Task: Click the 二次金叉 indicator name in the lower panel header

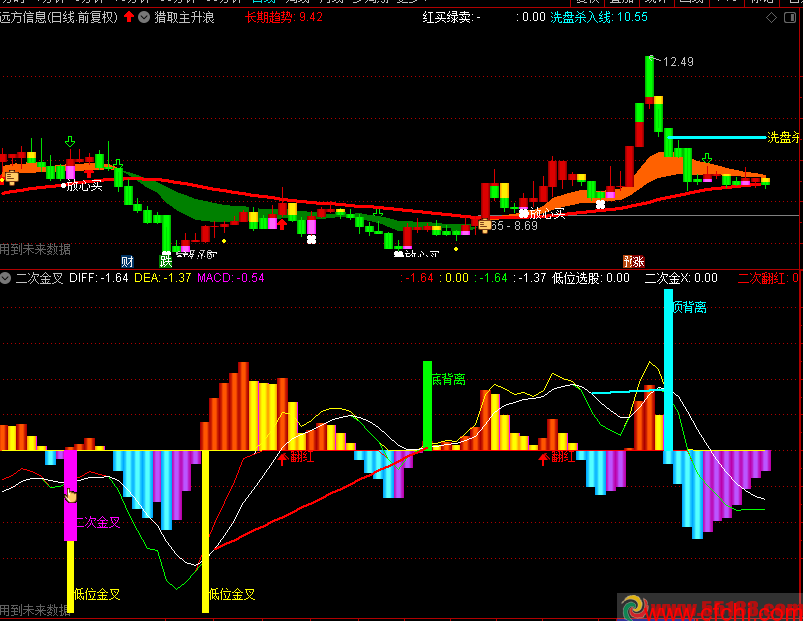Action: click(39, 278)
